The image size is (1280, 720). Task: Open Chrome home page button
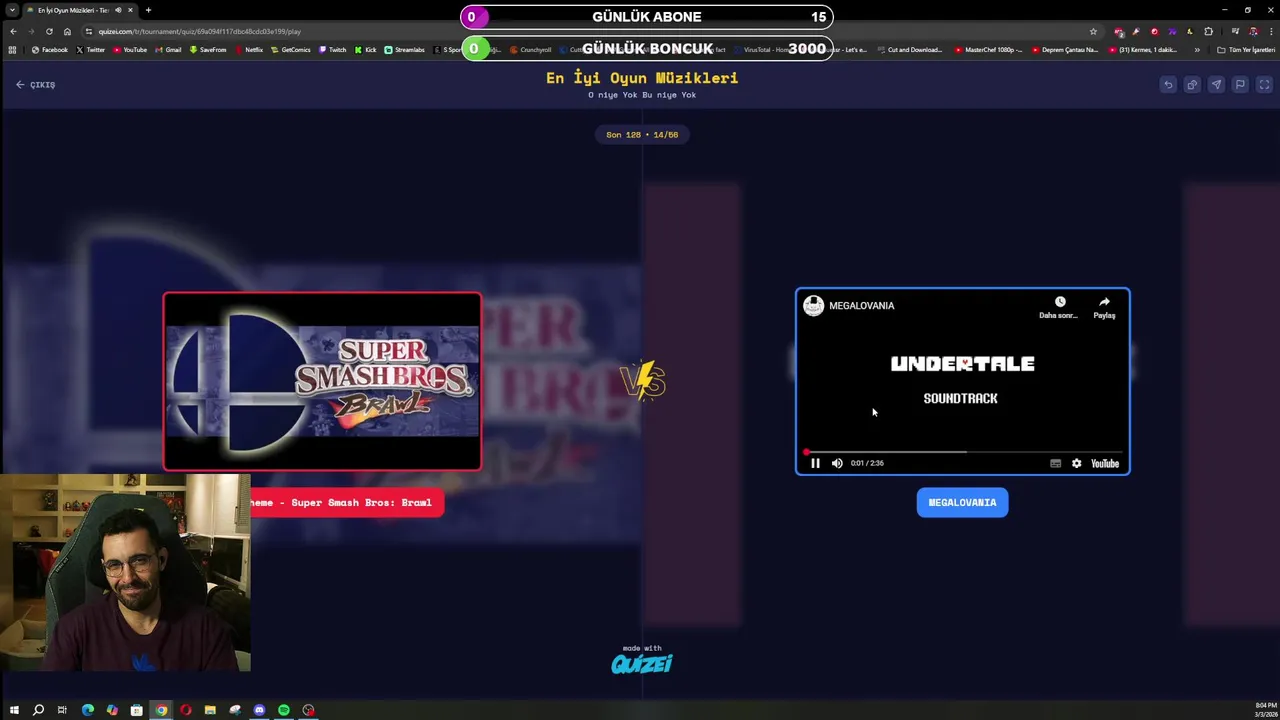(67, 31)
